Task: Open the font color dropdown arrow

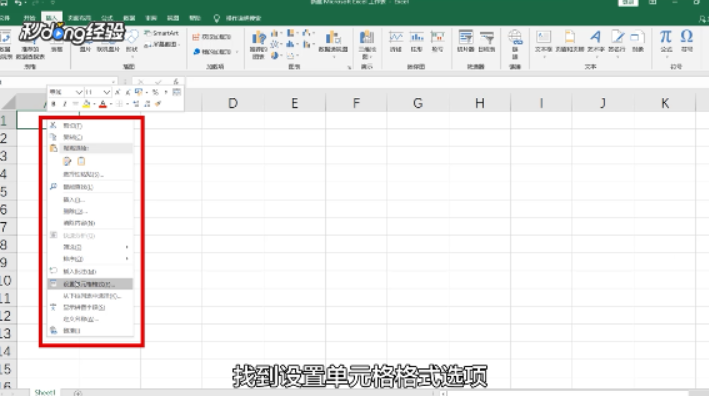Action: 111,104
